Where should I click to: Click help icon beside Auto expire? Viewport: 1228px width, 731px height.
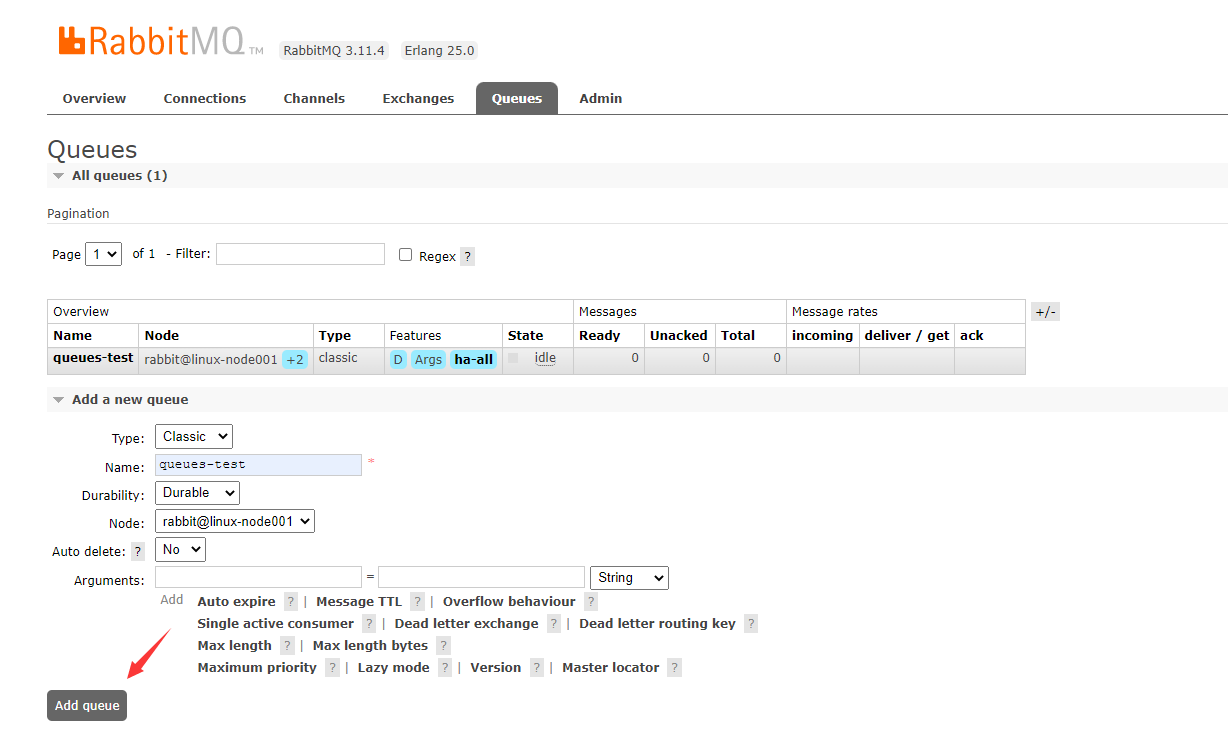click(x=291, y=602)
